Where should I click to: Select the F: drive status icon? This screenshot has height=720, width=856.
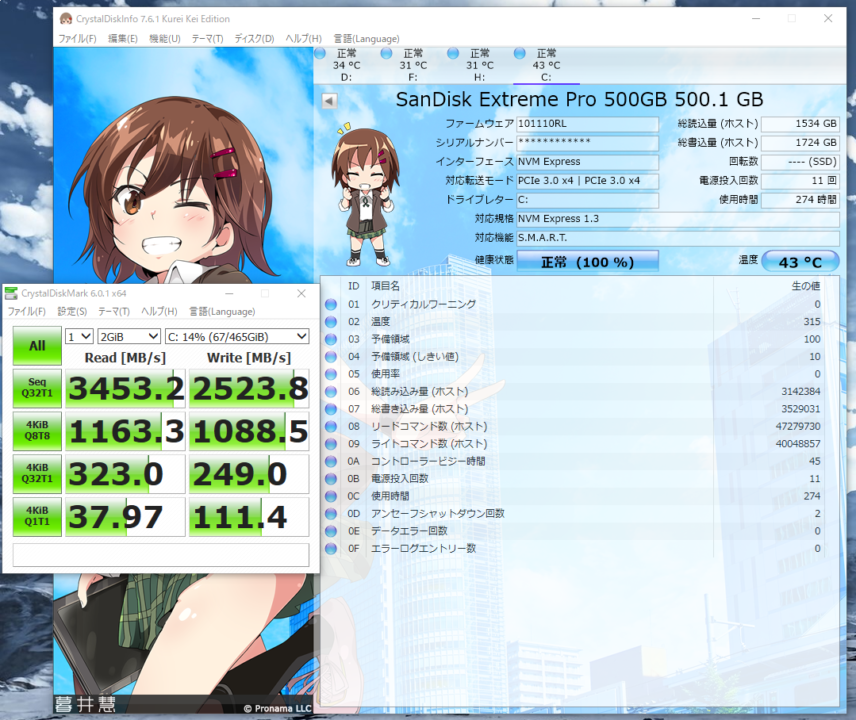pos(387,53)
